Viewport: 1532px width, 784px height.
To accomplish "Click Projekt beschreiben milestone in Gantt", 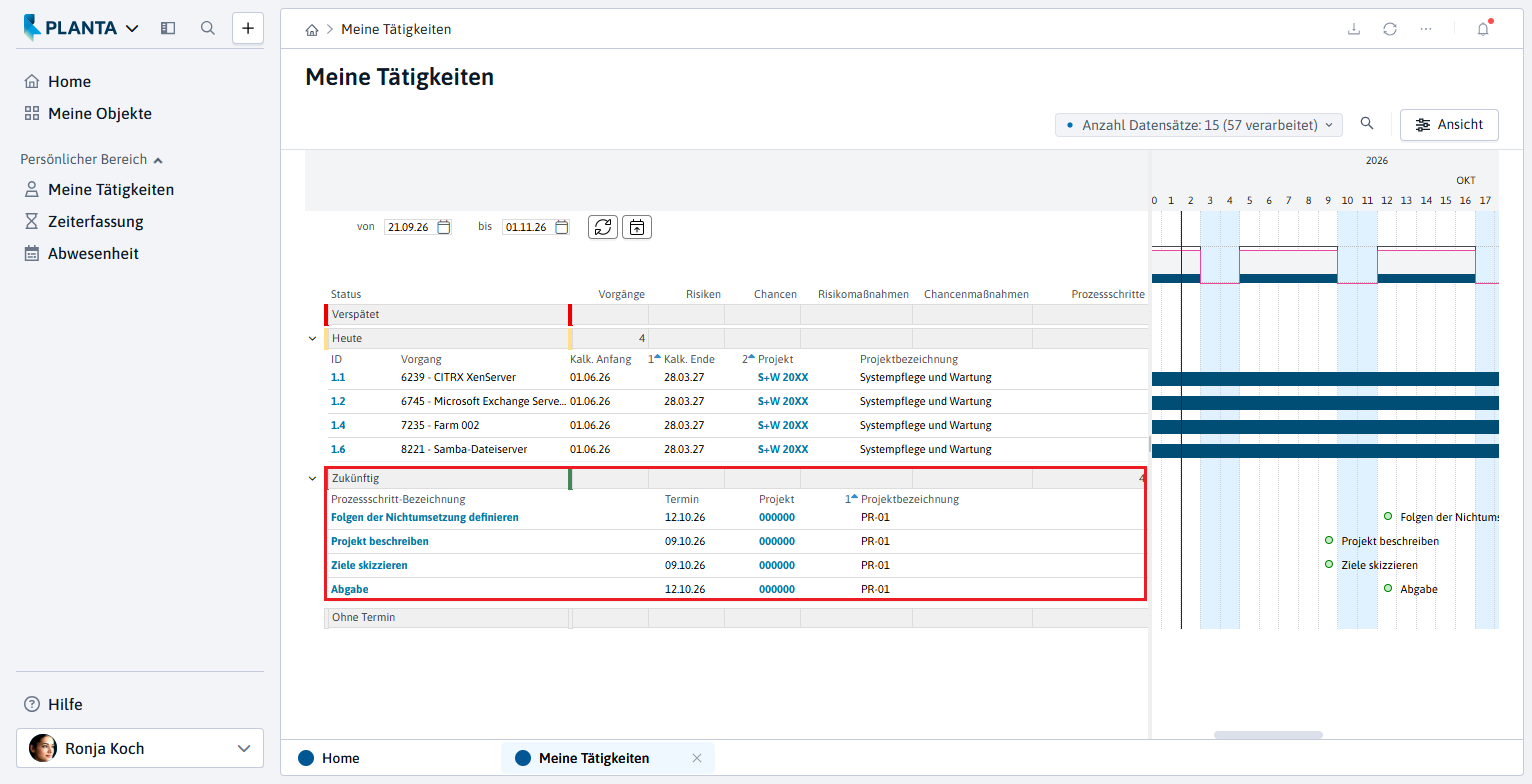I will click(x=1329, y=540).
